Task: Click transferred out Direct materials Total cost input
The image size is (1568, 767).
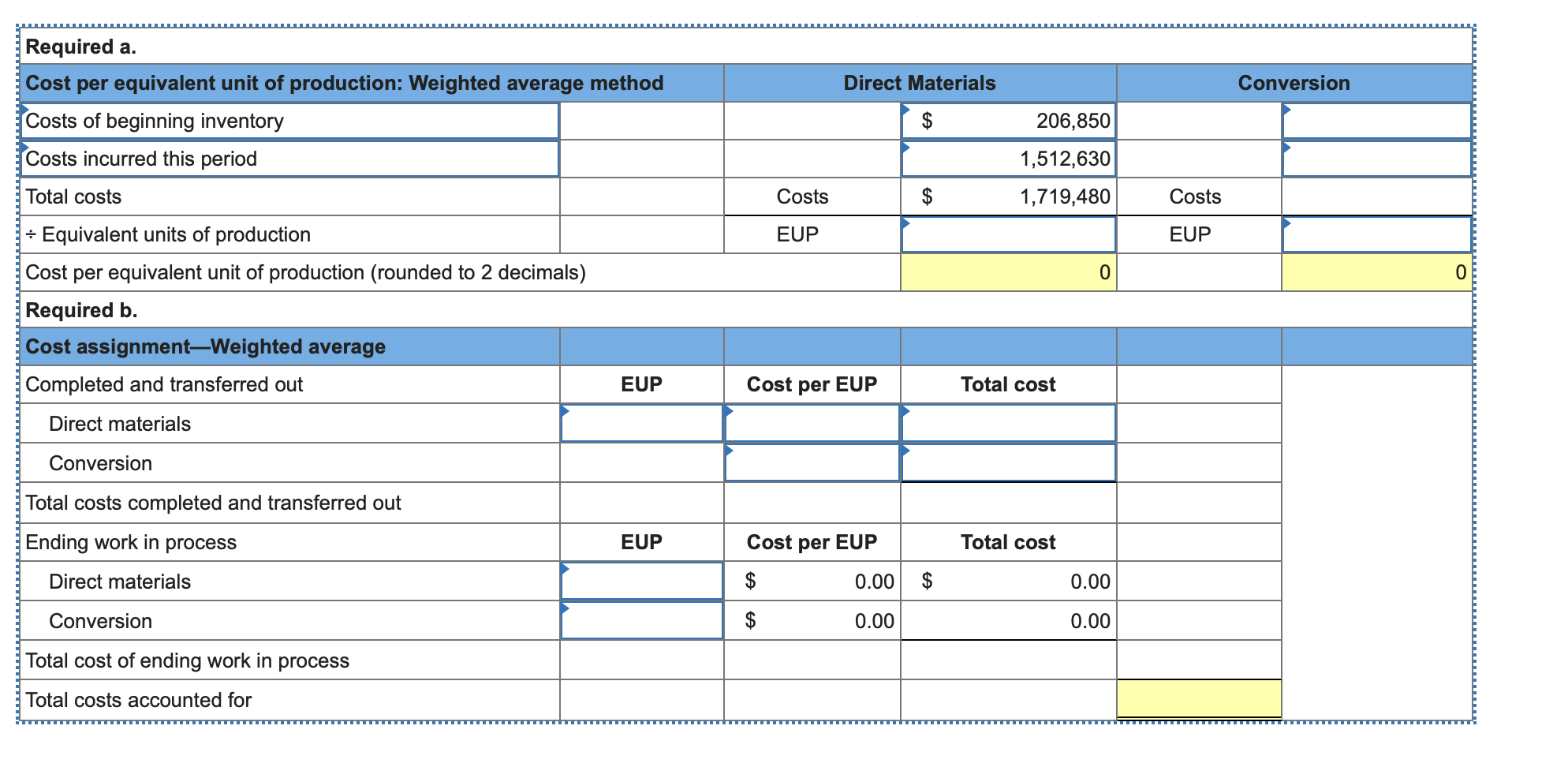Action: tap(1009, 423)
